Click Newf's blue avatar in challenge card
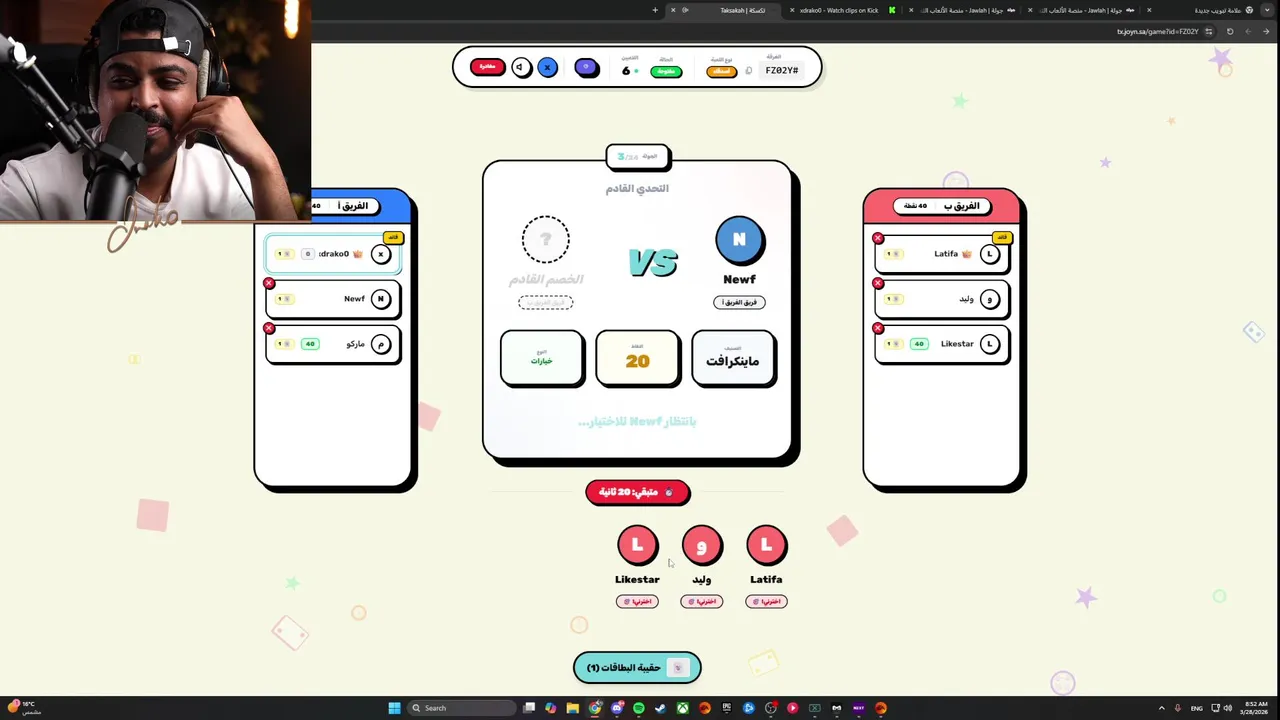1280x720 pixels. pos(739,240)
